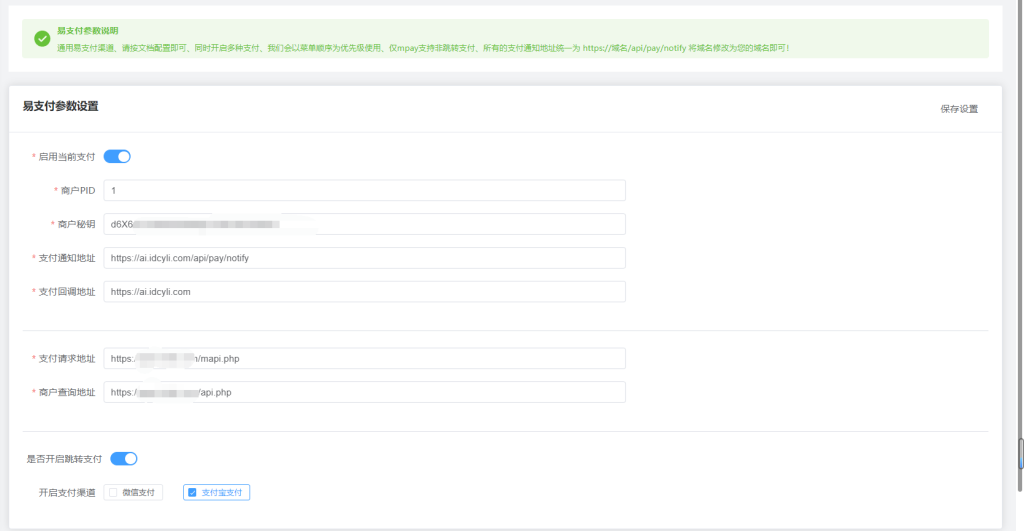Image resolution: width=1024 pixels, height=531 pixels.
Task: Check the 微信支付 checkbox
Action: (x=114, y=492)
